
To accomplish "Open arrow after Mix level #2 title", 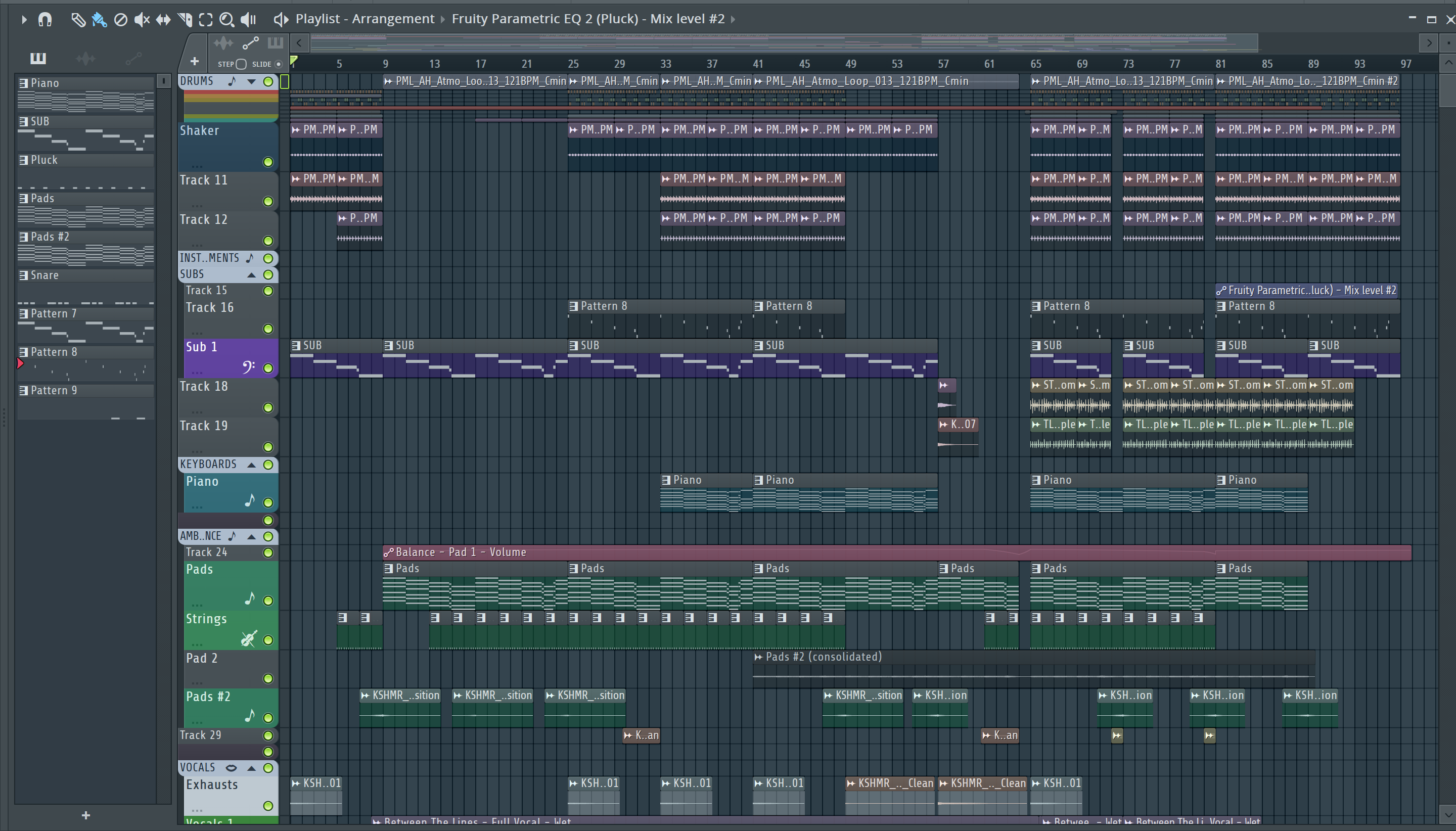I will click(734, 19).
